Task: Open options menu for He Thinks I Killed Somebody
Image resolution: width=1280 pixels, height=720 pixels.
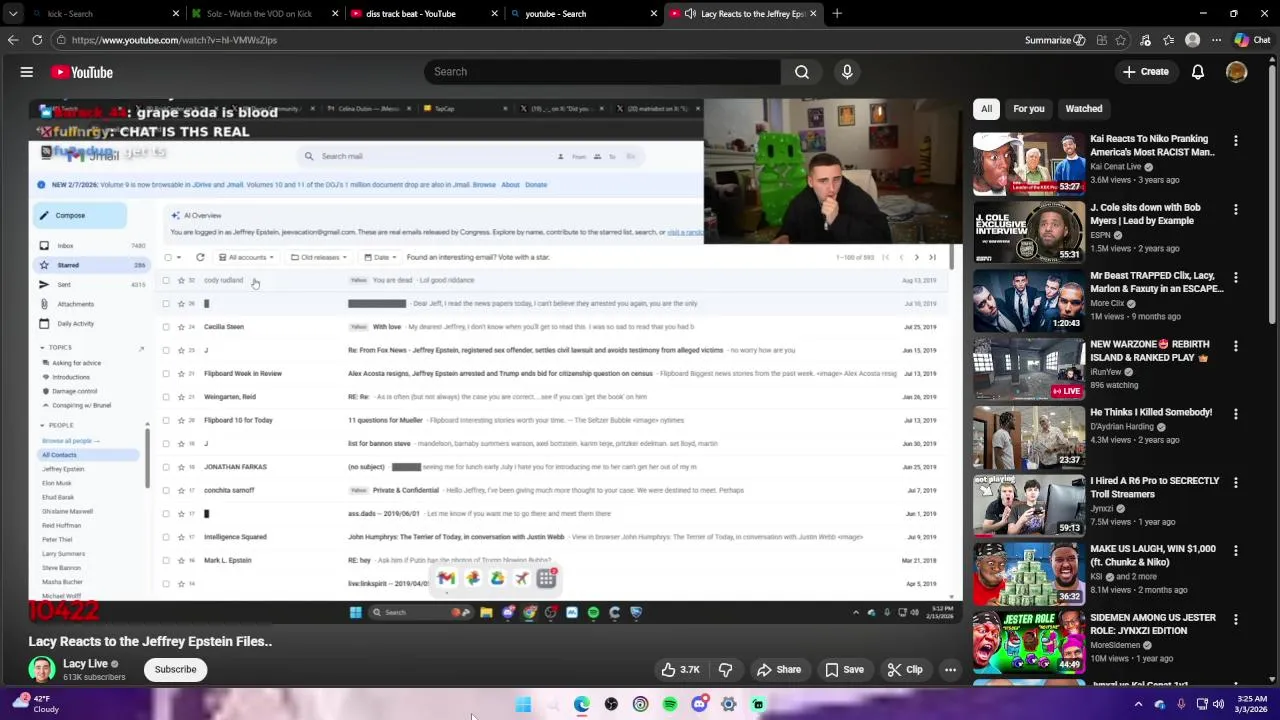Action: (x=1236, y=414)
